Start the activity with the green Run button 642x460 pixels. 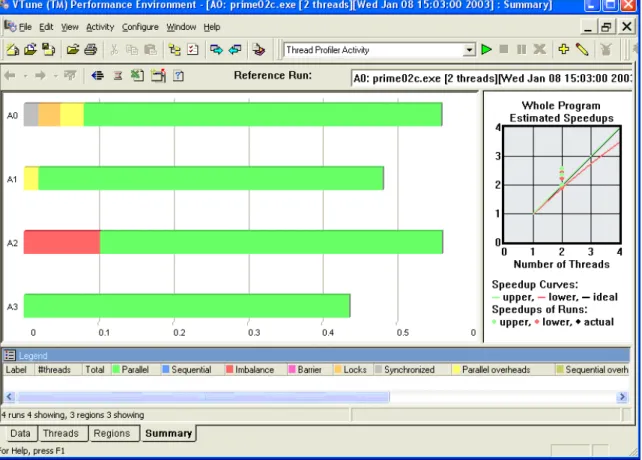point(486,50)
